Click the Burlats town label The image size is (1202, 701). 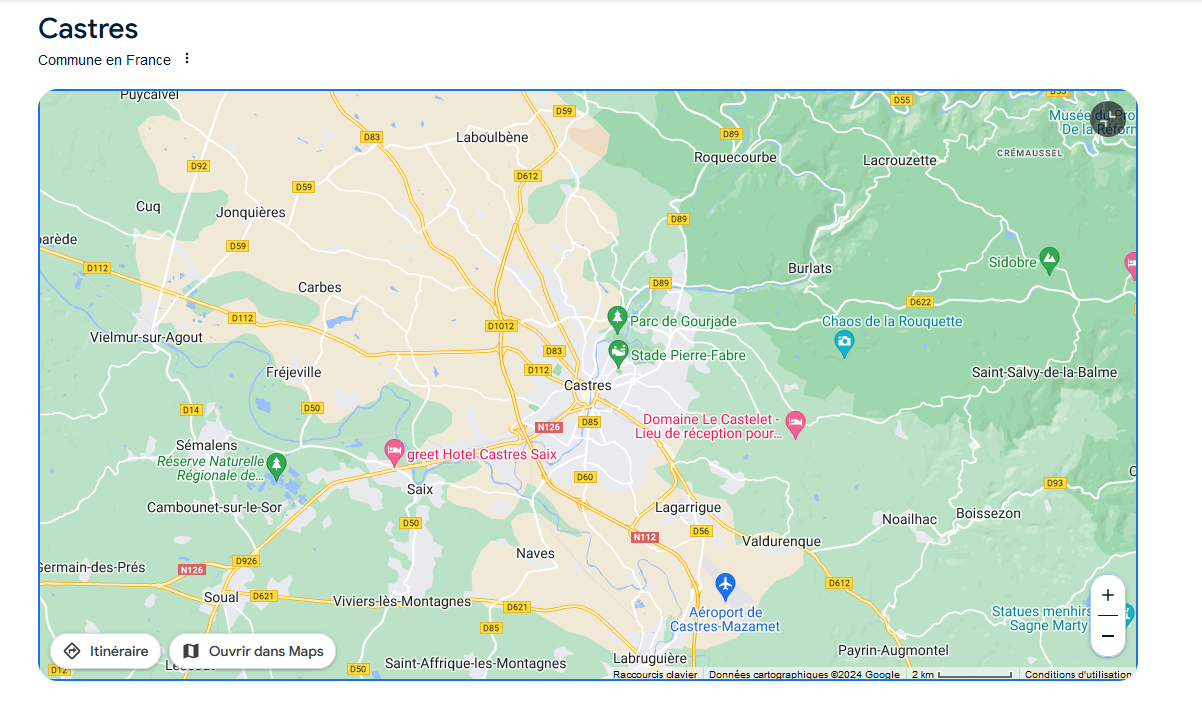(810, 268)
